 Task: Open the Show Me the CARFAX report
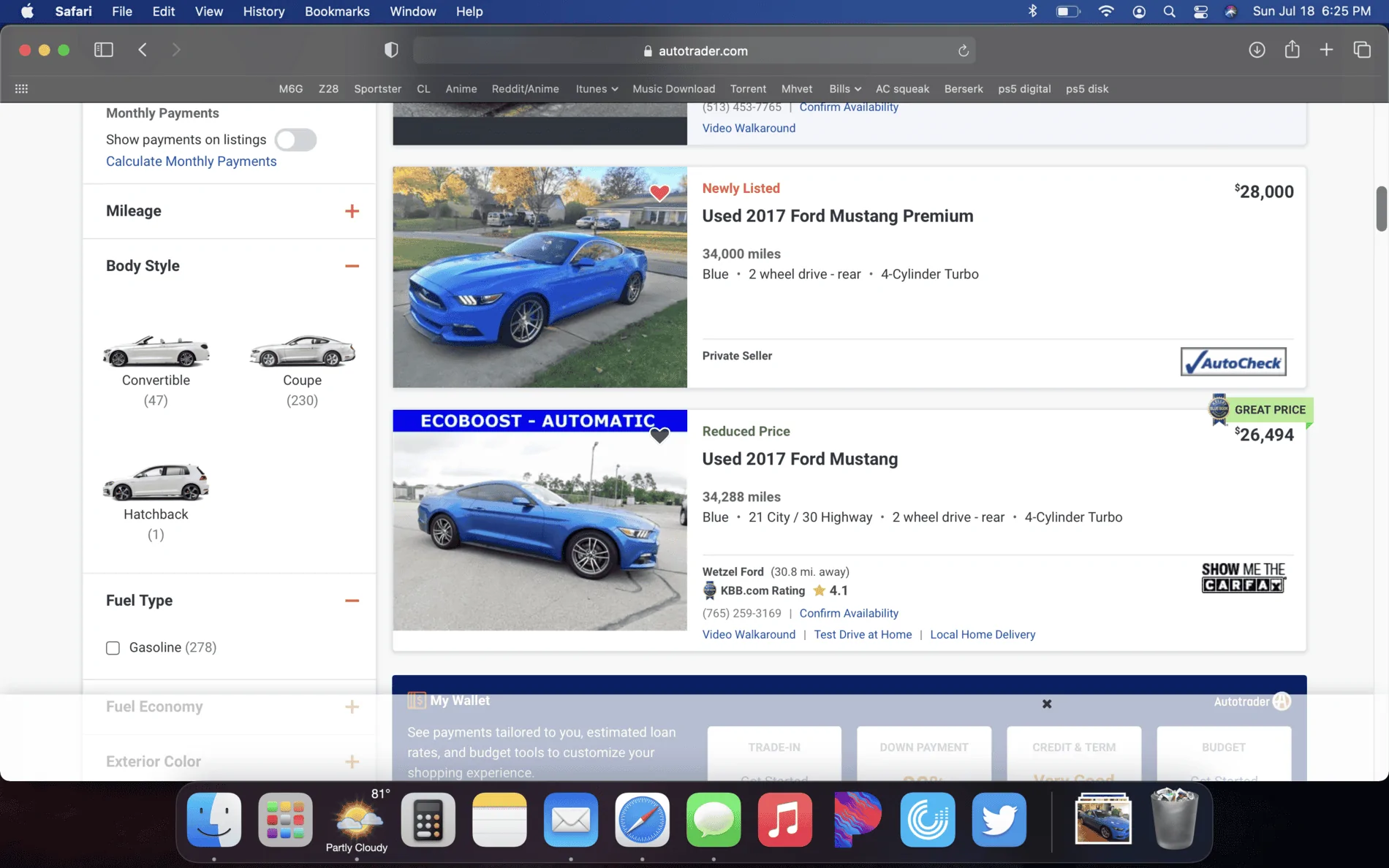point(1244,577)
